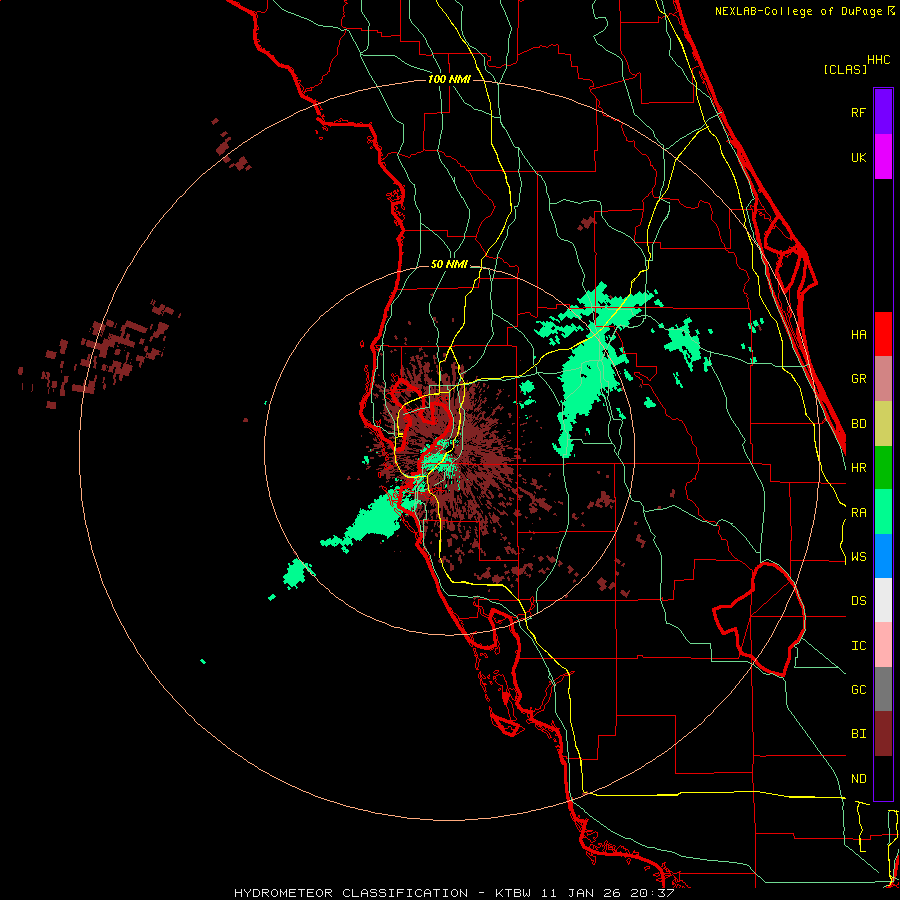
Task: Click the pink GR legend color swatch
Action: pyautogui.click(x=883, y=379)
